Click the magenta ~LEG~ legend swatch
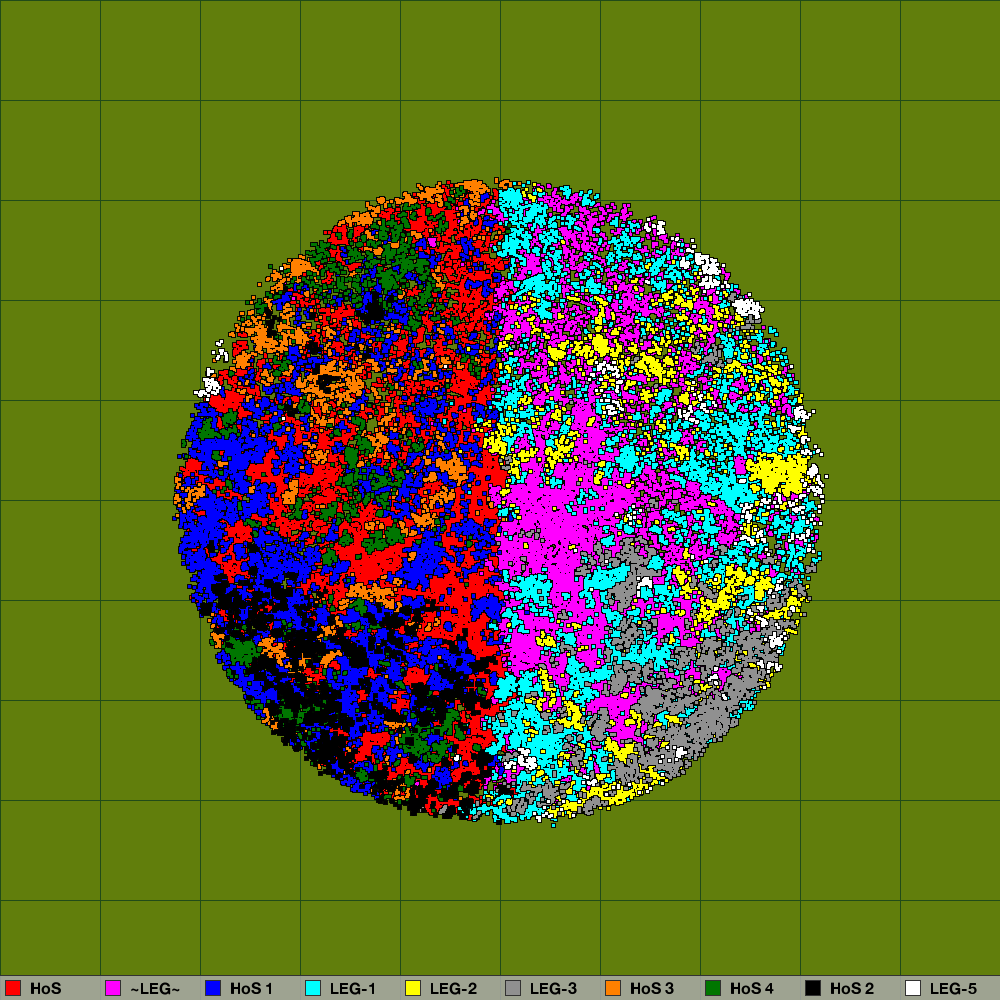This screenshot has height=1000, width=1000. 113,988
